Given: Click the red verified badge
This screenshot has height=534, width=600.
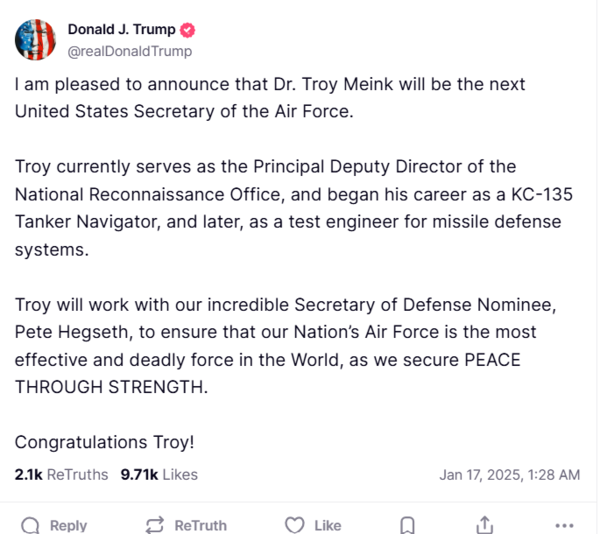Looking at the screenshot, I should tap(187, 30).
